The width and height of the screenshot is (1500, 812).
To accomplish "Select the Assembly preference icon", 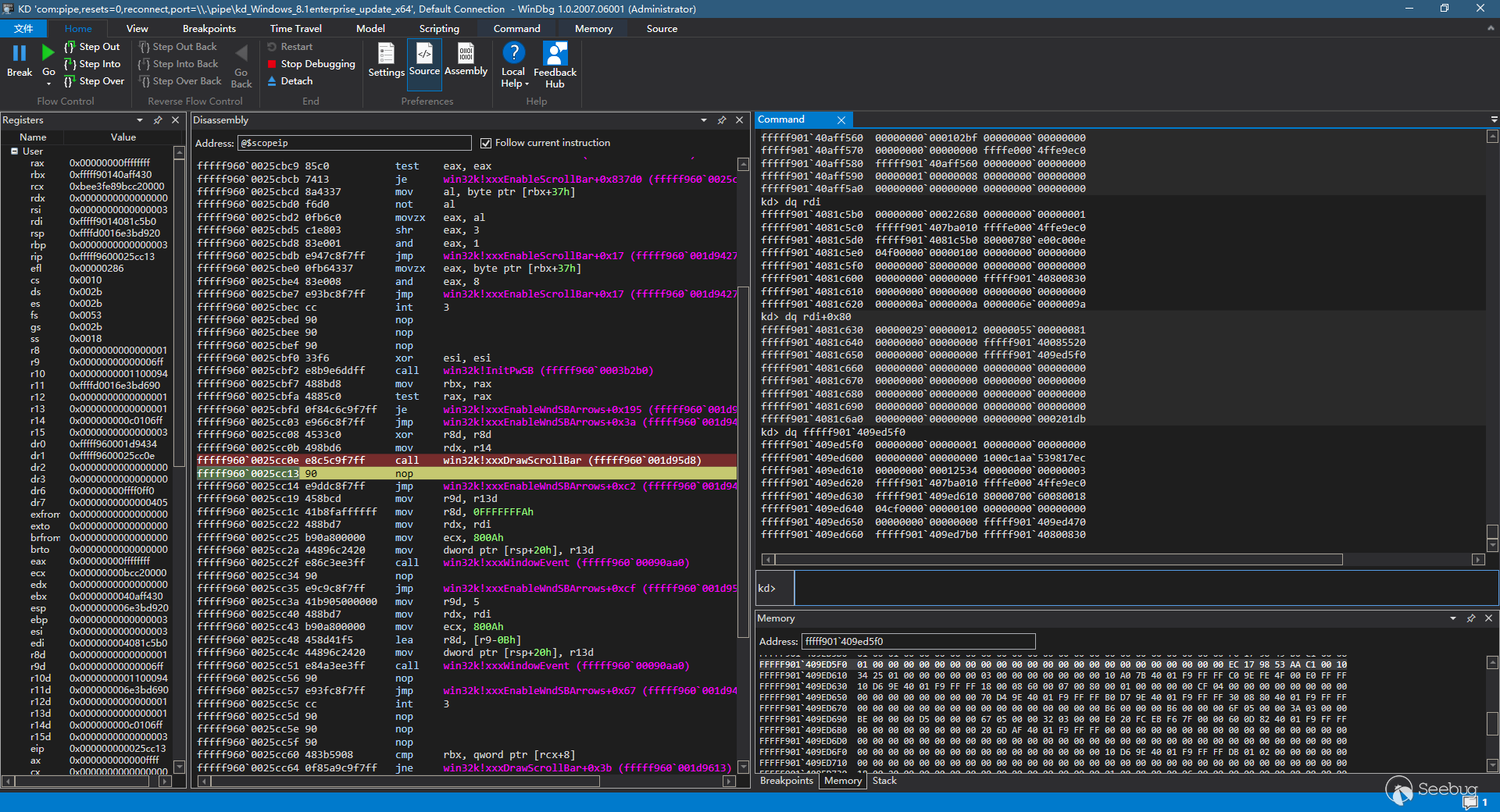I will pos(466,53).
